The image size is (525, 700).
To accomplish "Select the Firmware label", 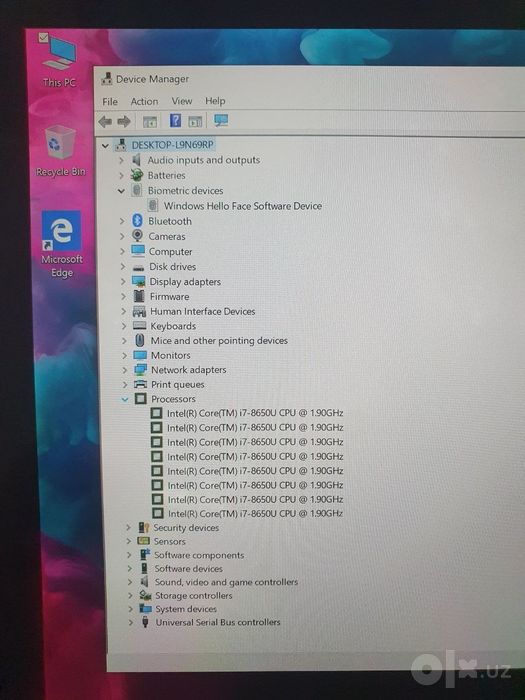I will (x=169, y=296).
